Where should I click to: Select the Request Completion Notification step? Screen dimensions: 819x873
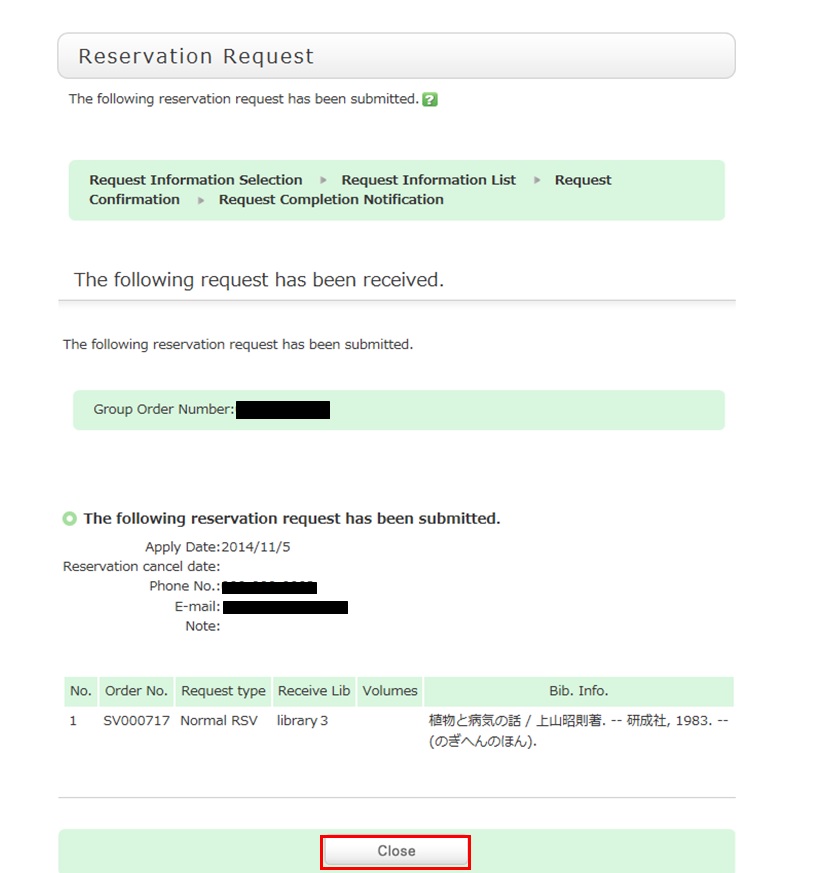point(331,199)
